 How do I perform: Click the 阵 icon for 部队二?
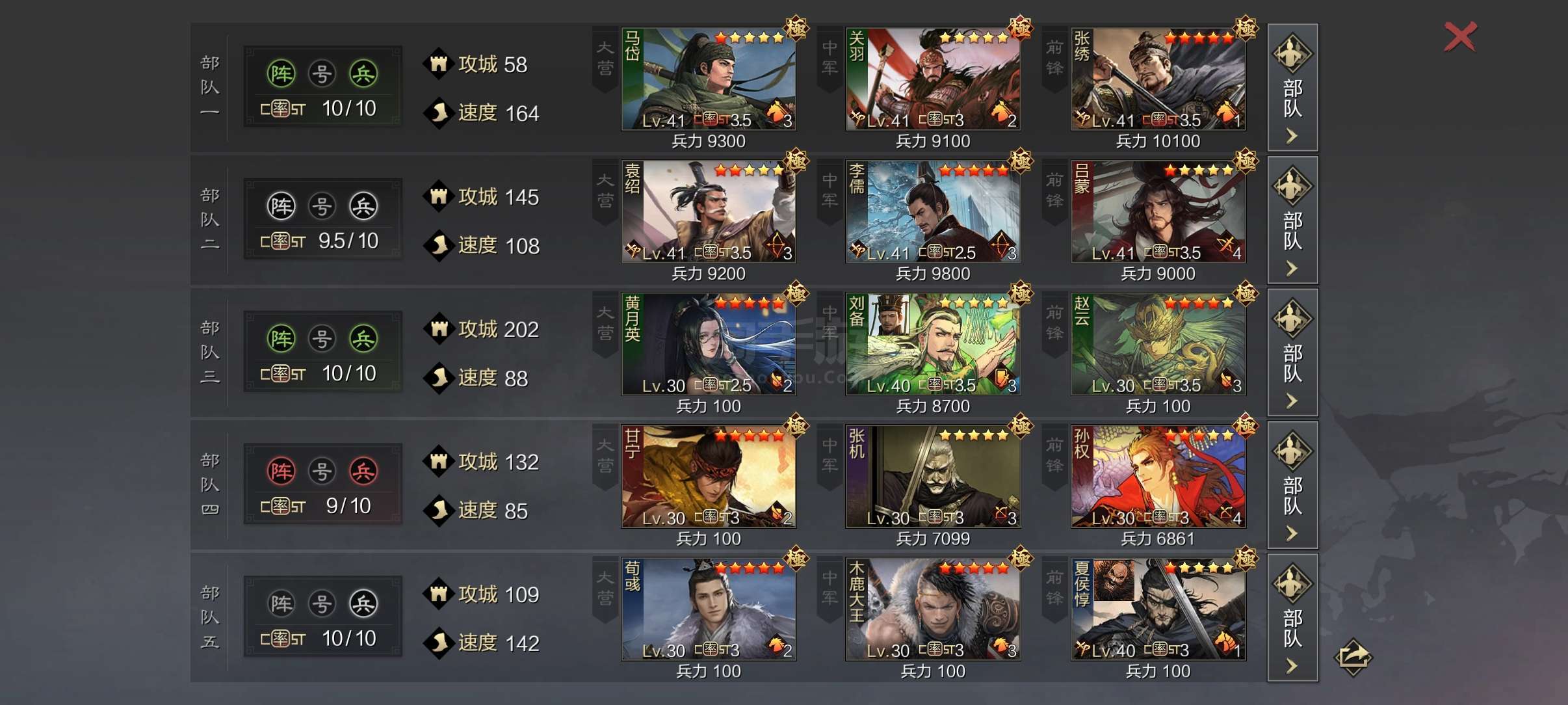[x=281, y=207]
